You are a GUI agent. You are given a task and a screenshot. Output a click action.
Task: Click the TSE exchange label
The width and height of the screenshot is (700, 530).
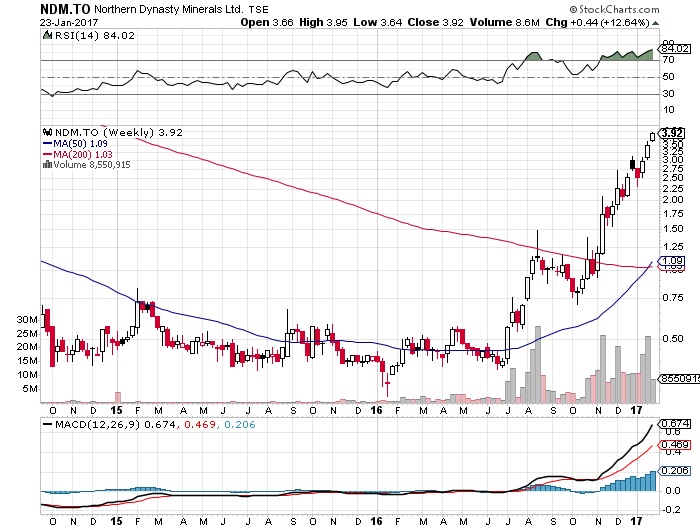tap(258, 9)
